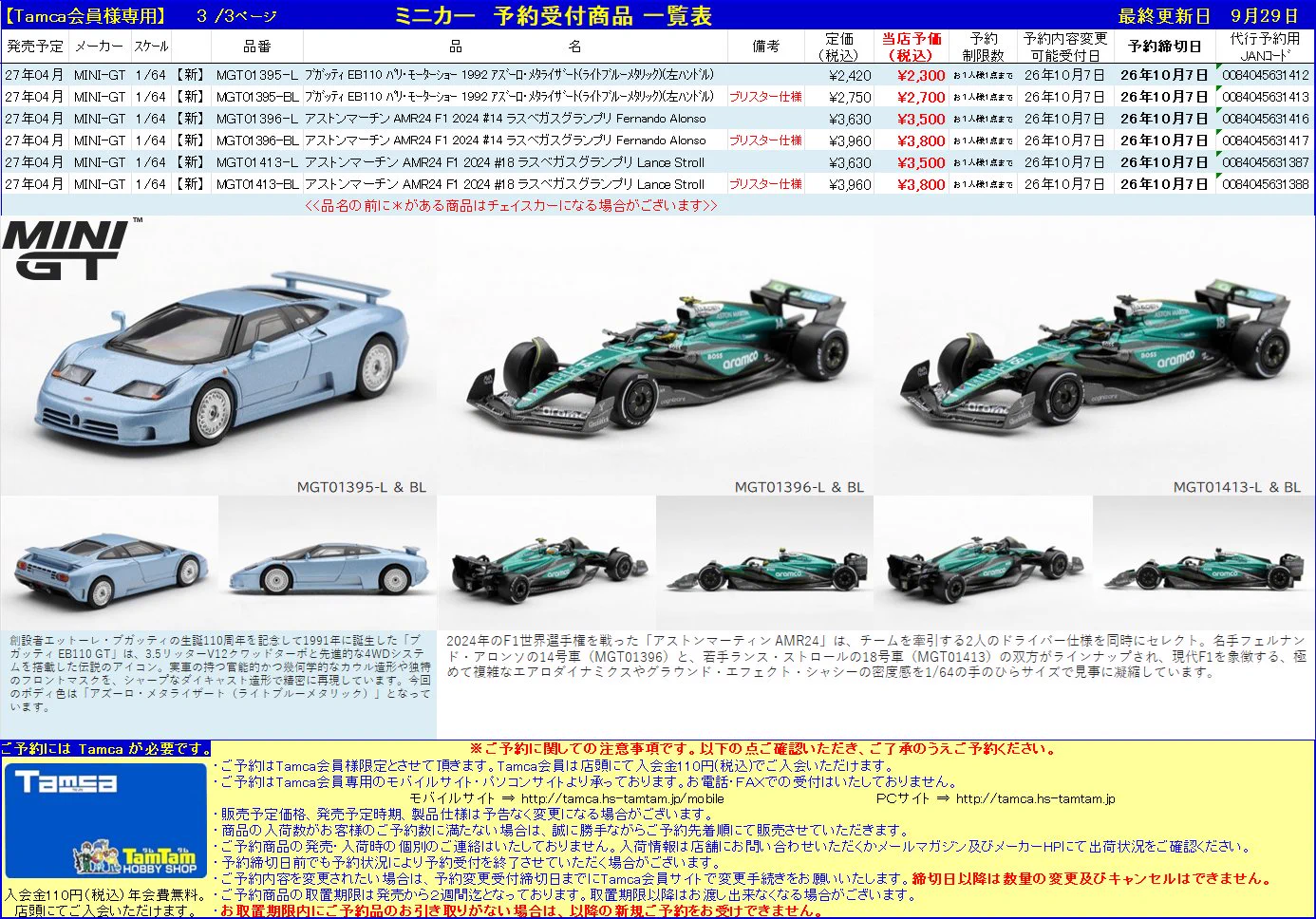Click JAN code 0084045631388
The height and width of the screenshot is (919, 1316).
point(1266,184)
